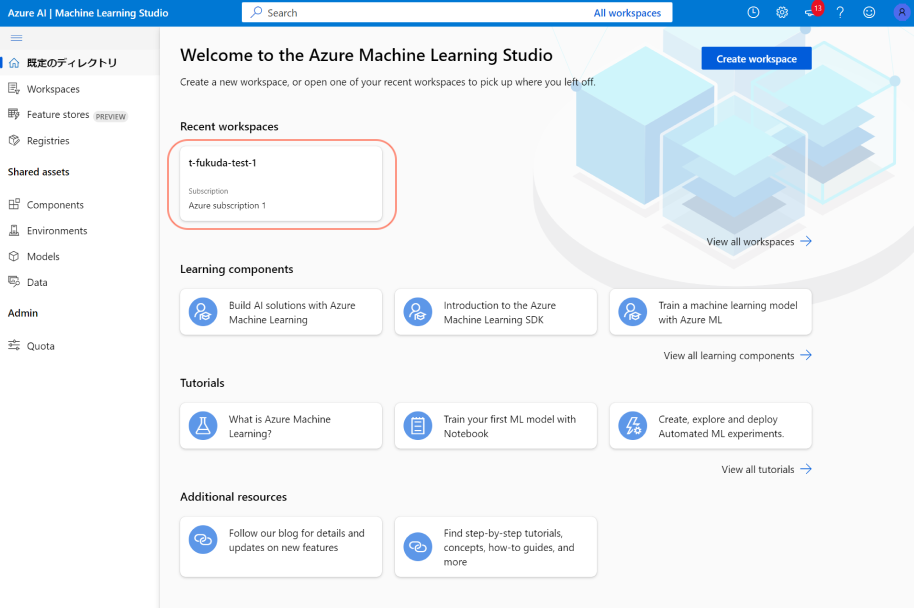Viewport: 914px width, 608px height.
Task: Expand the All workspaces search scope
Action: [627, 13]
